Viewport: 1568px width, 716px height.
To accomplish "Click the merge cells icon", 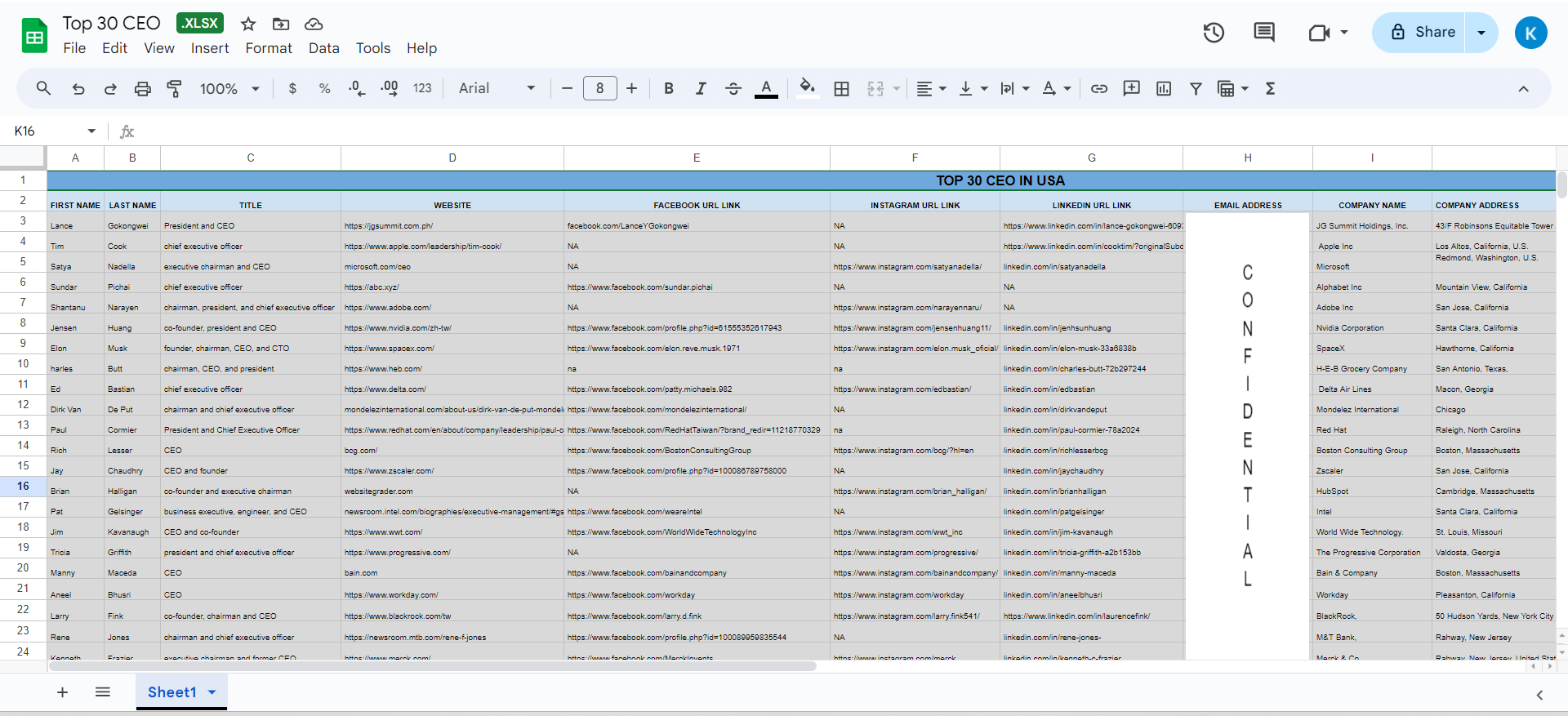I will (875, 88).
